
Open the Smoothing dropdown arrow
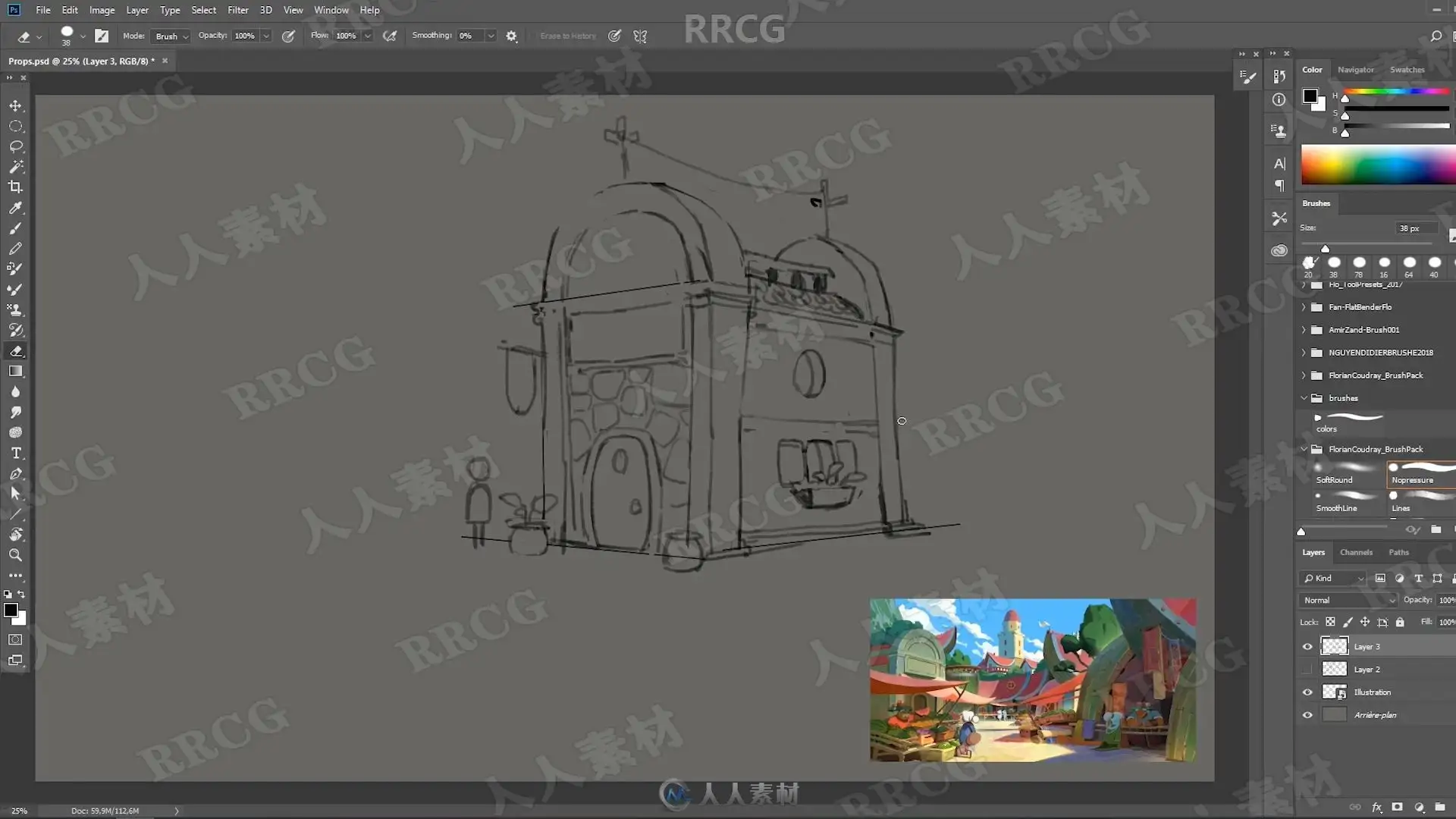491,36
